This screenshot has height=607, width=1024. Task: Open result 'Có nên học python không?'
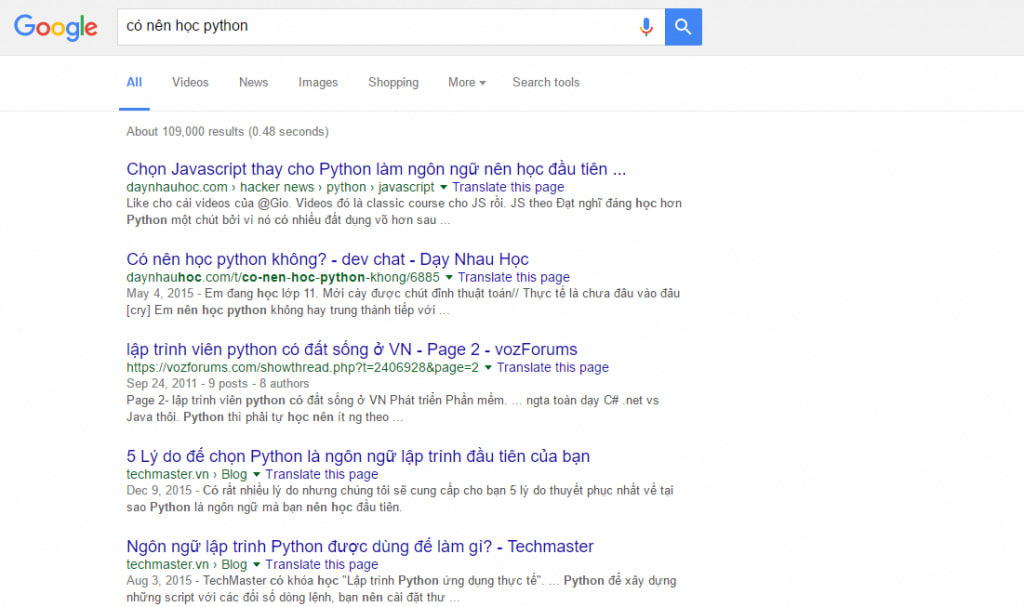[x=327, y=259]
